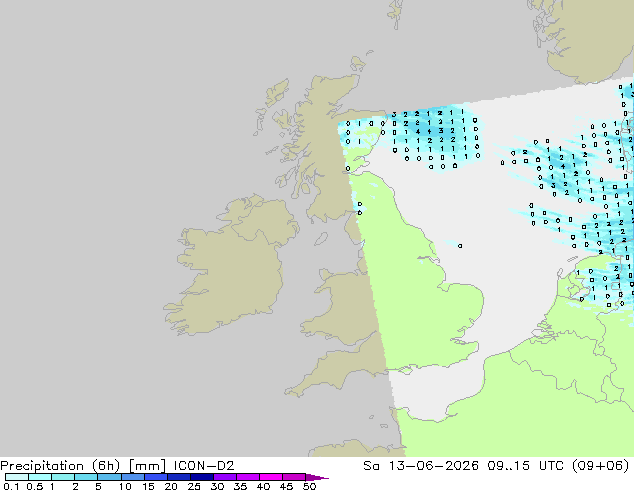Click the 45–50 mm legend swatch
The width and height of the screenshot is (634, 490).
tap(294, 477)
